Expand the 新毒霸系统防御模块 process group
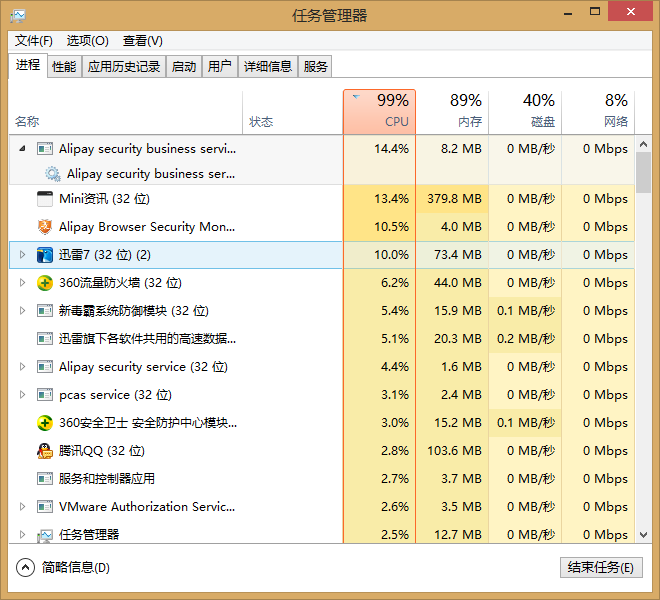 pos(22,310)
